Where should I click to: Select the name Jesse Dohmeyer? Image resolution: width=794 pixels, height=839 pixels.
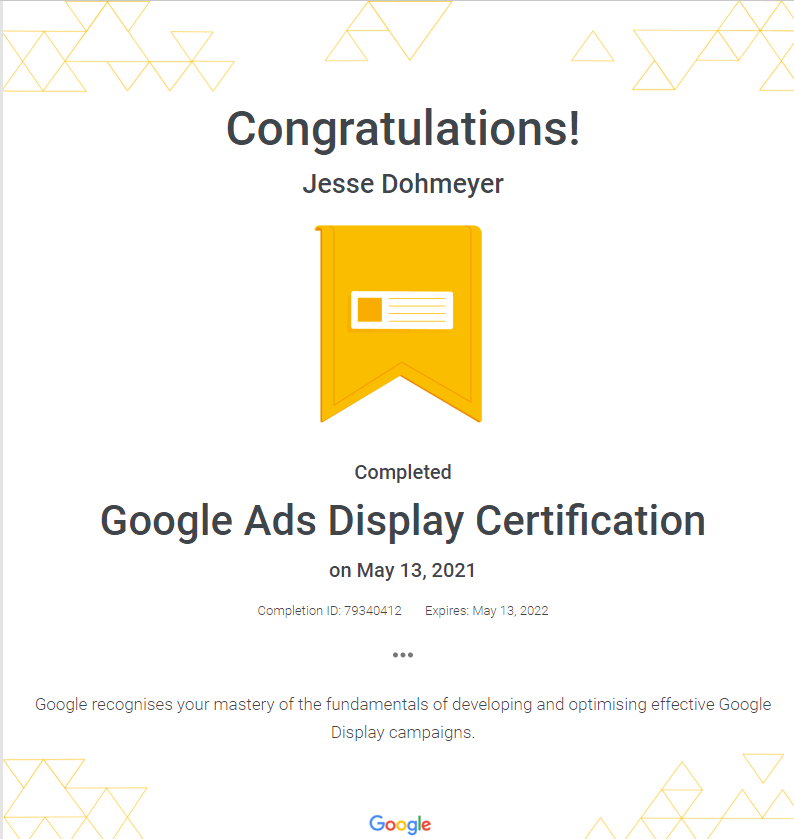[402, 184]
